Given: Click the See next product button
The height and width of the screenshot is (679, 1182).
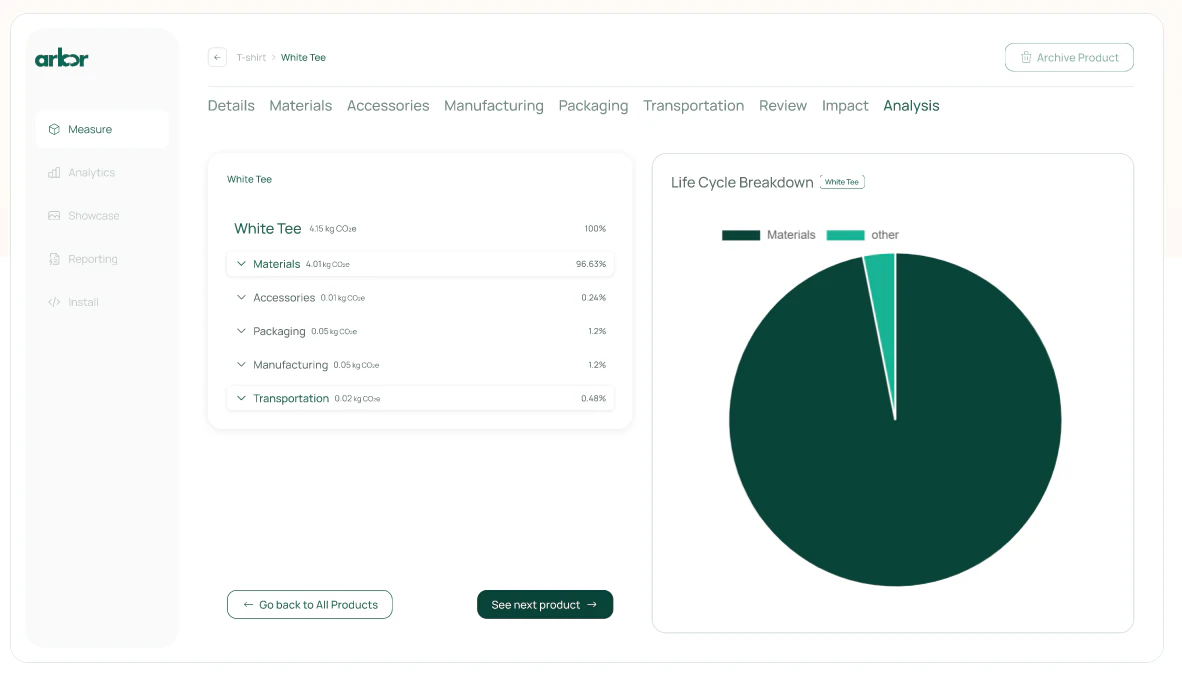Looking at the screenshot, I should (545, 605).
